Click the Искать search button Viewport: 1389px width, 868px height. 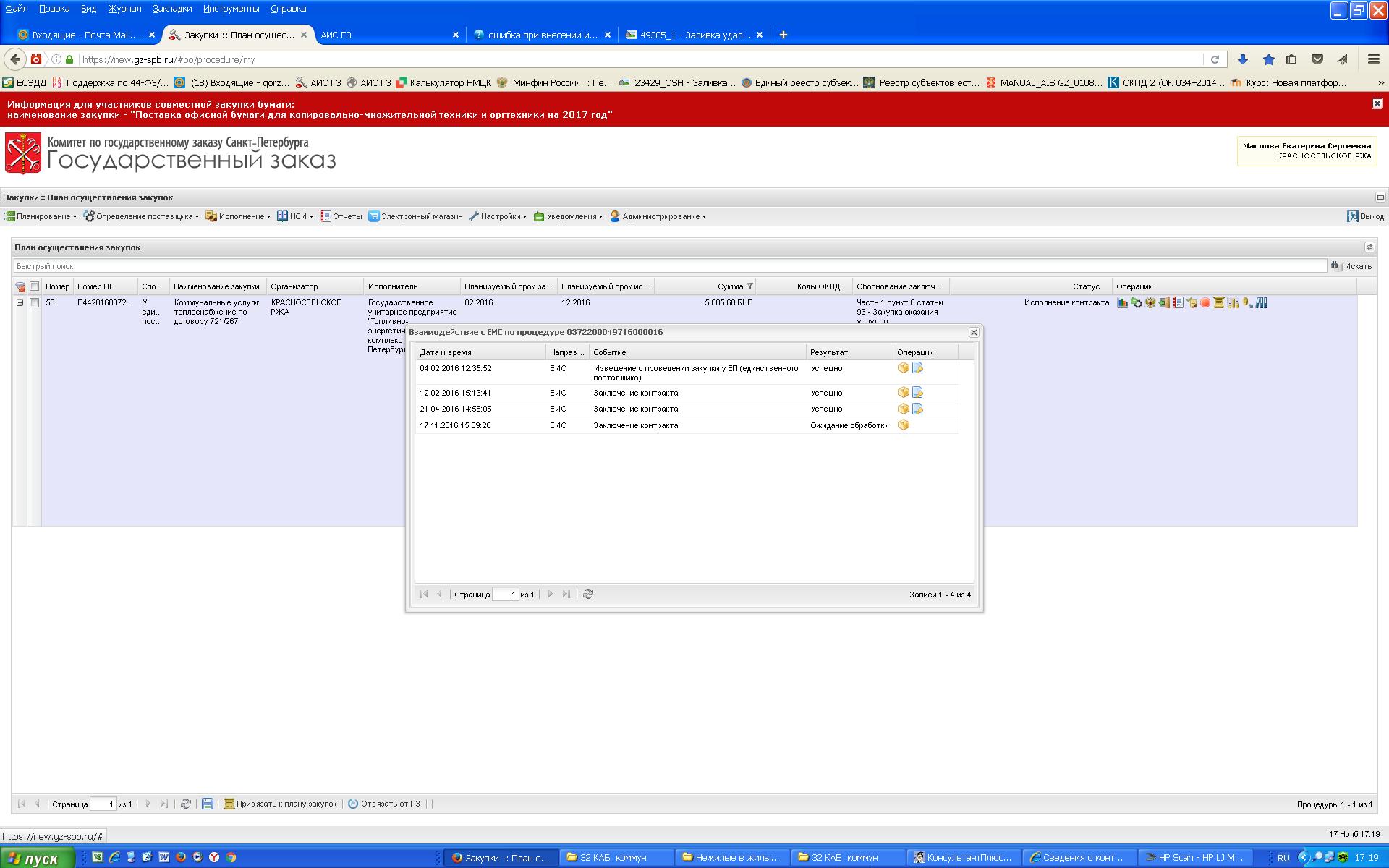pos(1351,266)
